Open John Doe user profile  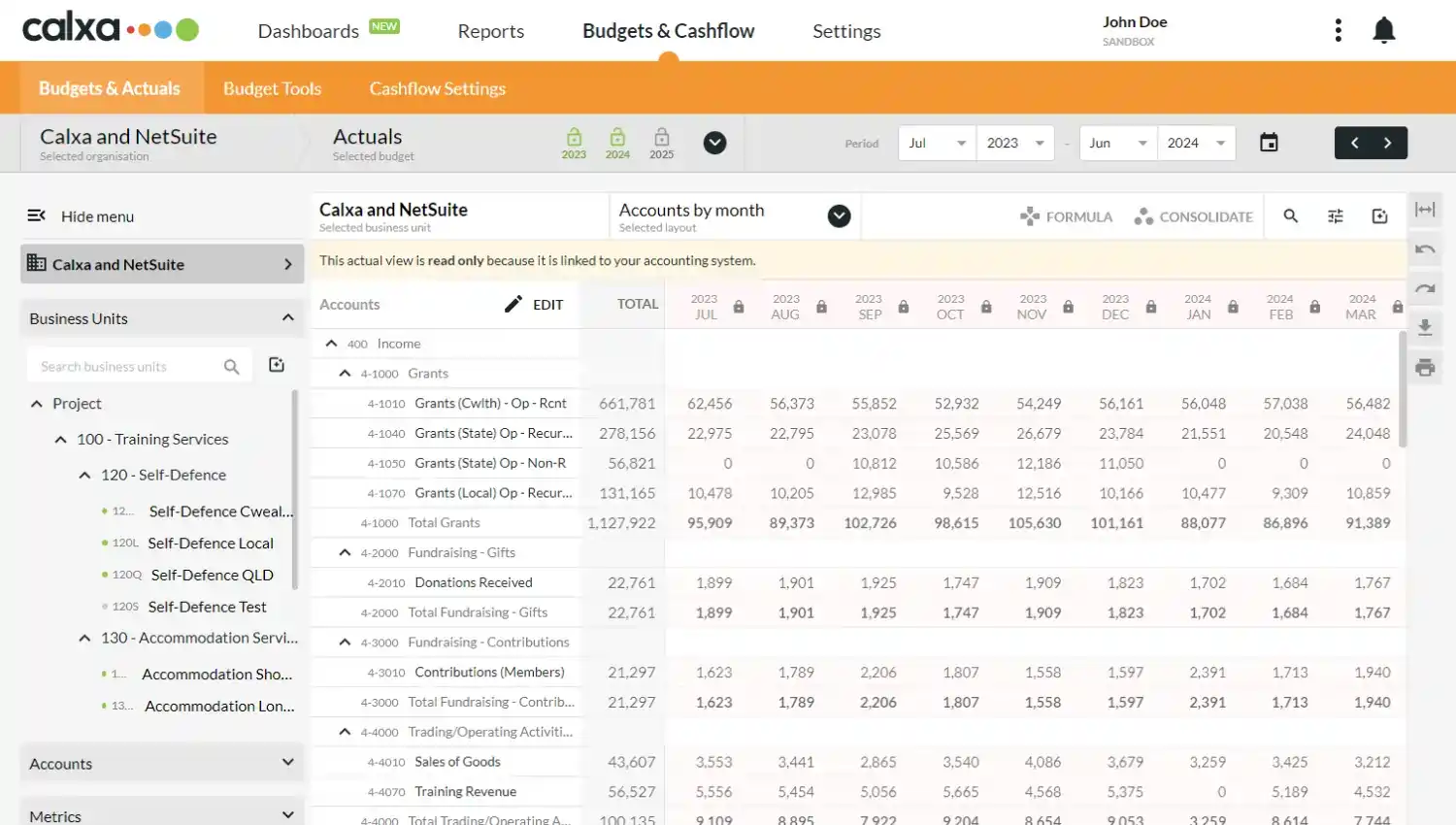pyautogui.click(x=1135, y=30)
